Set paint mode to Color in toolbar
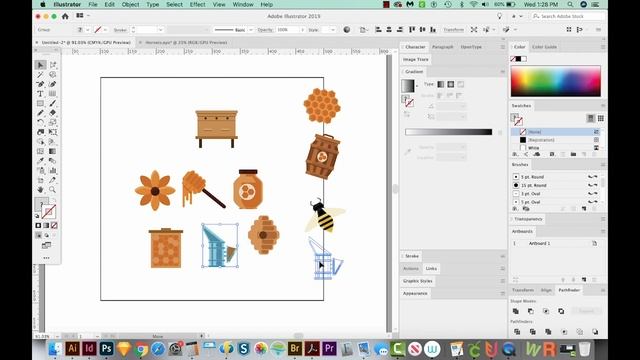 tap(38, 225)
